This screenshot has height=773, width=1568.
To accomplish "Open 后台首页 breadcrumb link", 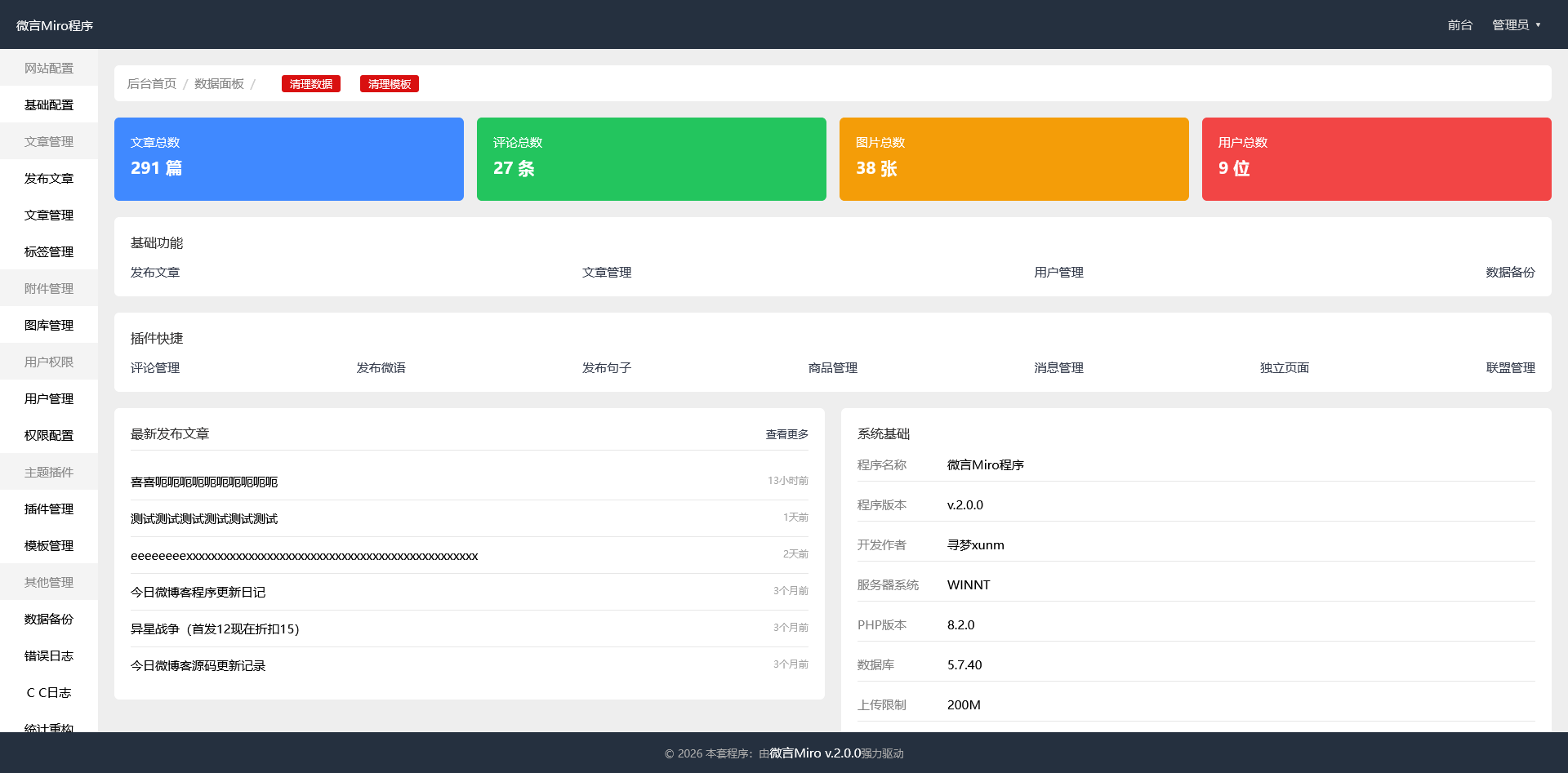I will [152, 83].
